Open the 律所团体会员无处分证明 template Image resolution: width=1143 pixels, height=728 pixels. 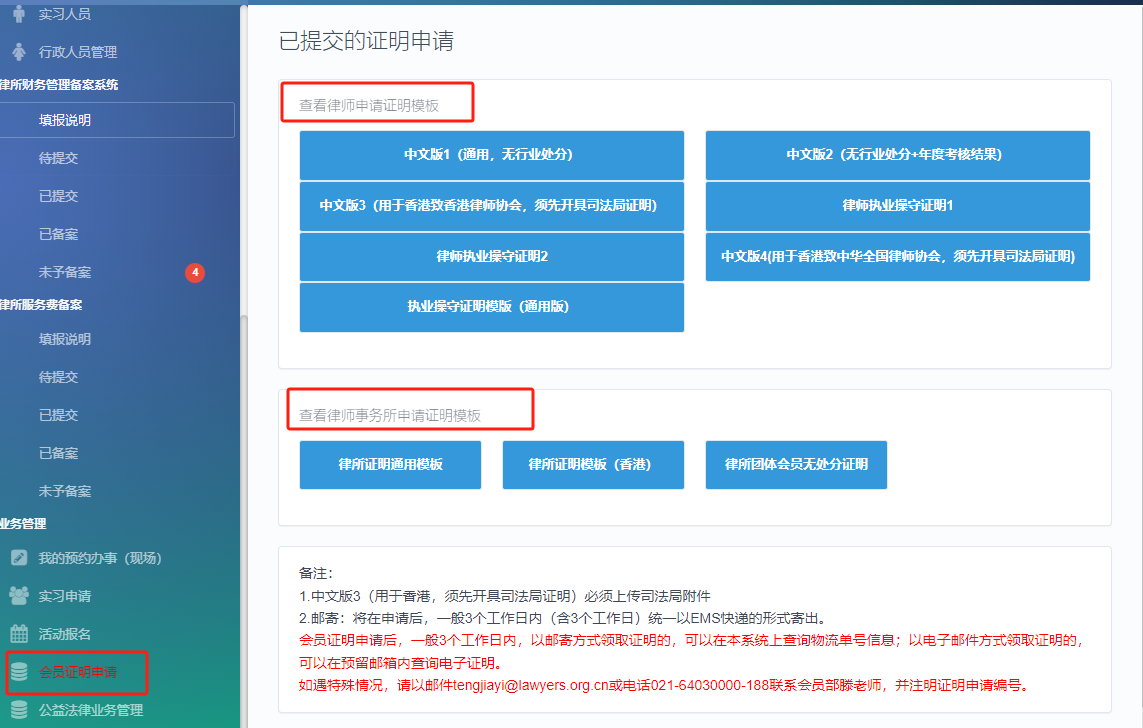(x=796, y=465)
